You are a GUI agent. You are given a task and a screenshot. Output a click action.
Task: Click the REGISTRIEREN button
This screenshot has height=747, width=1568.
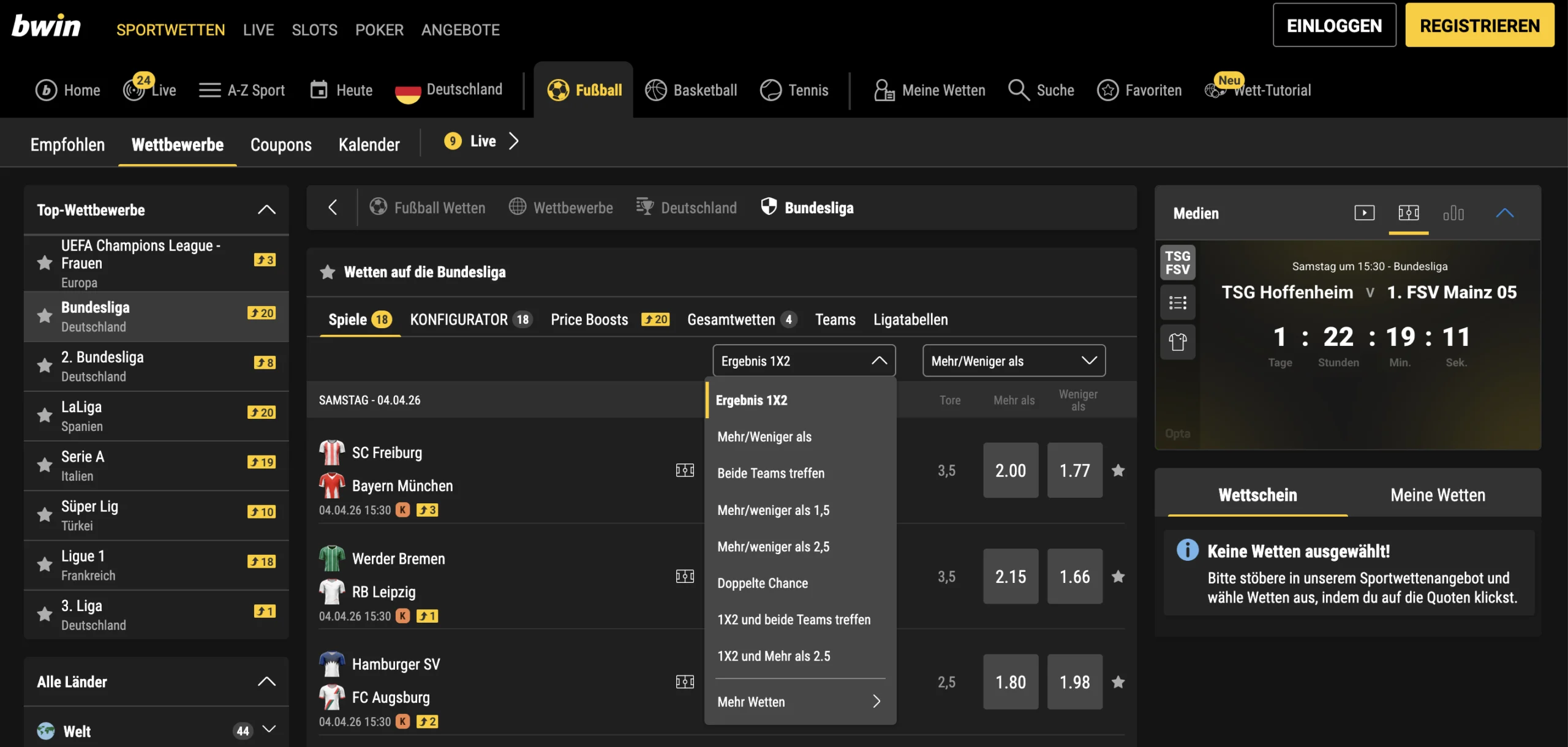[x=1479, y=25]
